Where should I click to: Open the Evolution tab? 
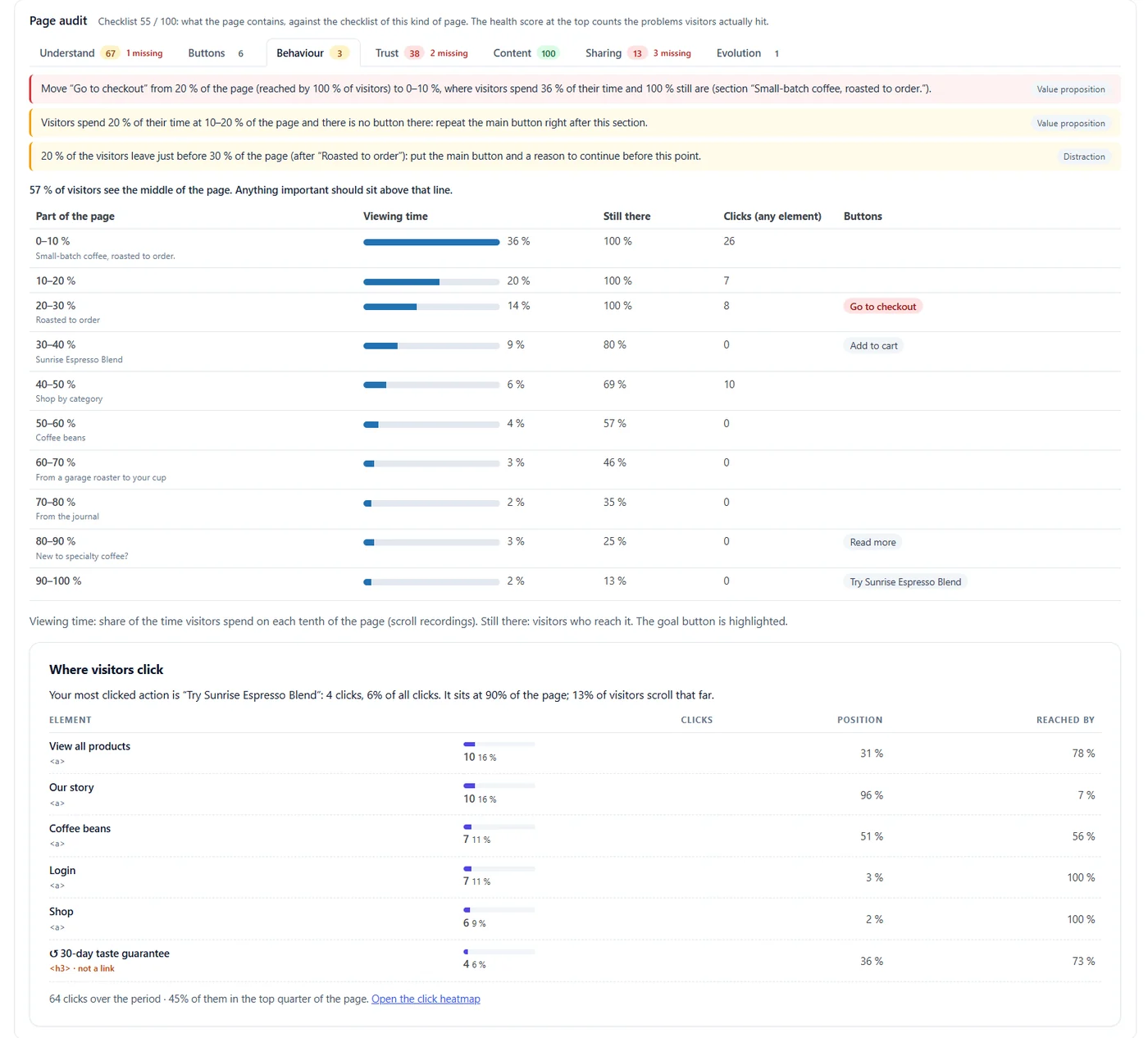click(x=747, y=53)
